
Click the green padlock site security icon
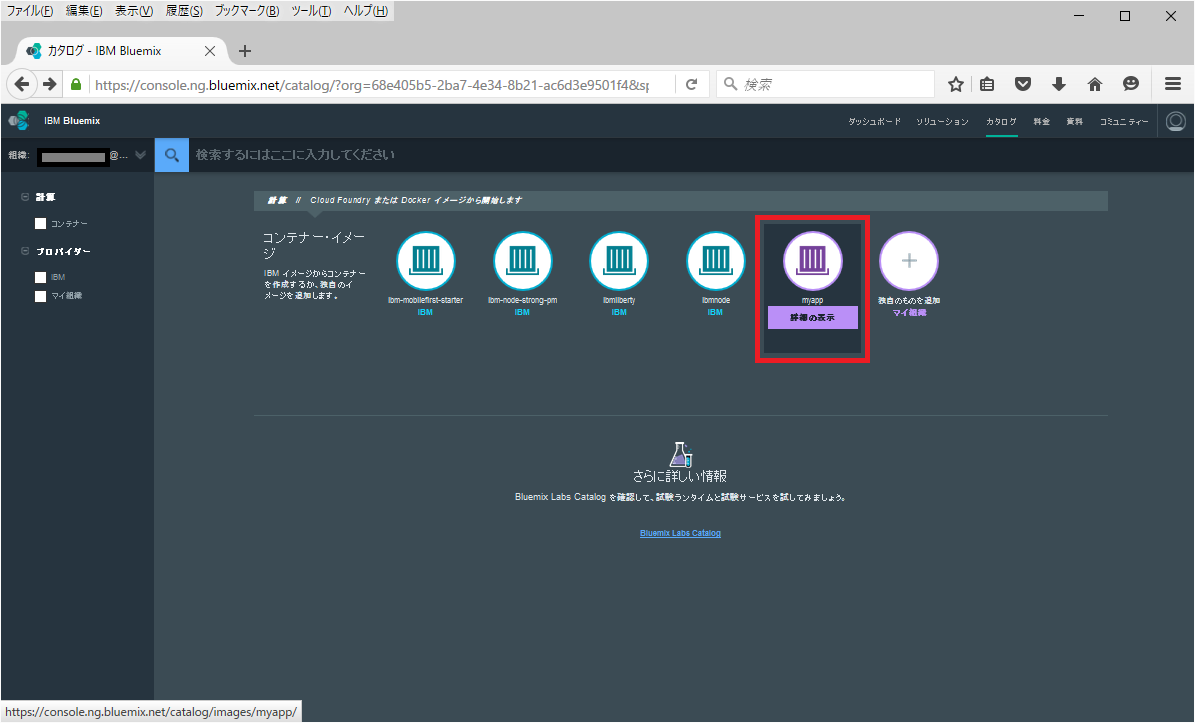76,84
